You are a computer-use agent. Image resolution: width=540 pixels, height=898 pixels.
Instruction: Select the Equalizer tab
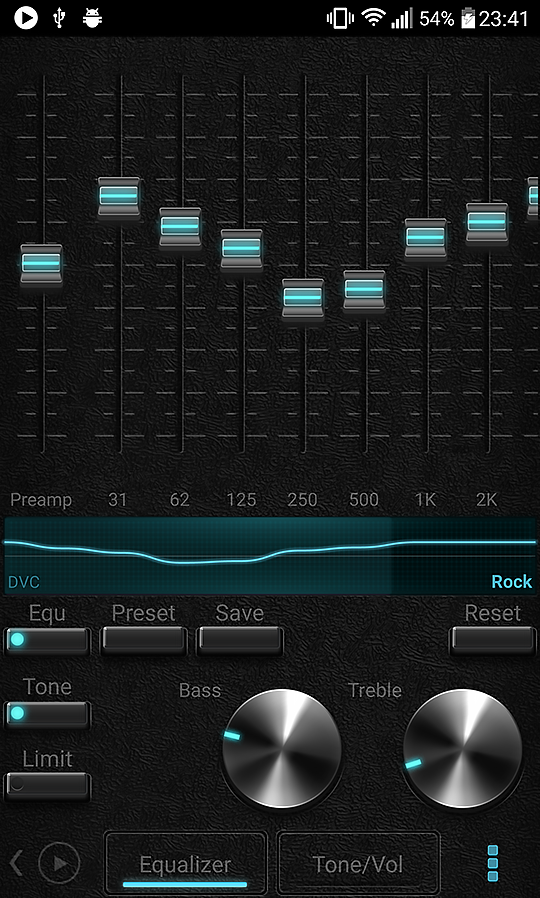pos(185,862)
